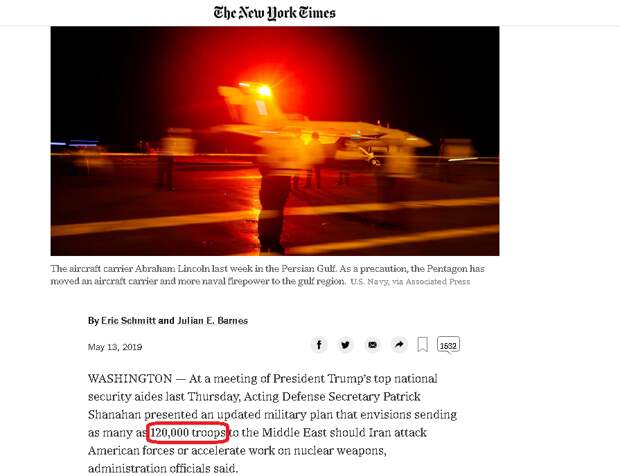Share the article on Facebook
The image size is (620, 476).
tap(319, 345)
